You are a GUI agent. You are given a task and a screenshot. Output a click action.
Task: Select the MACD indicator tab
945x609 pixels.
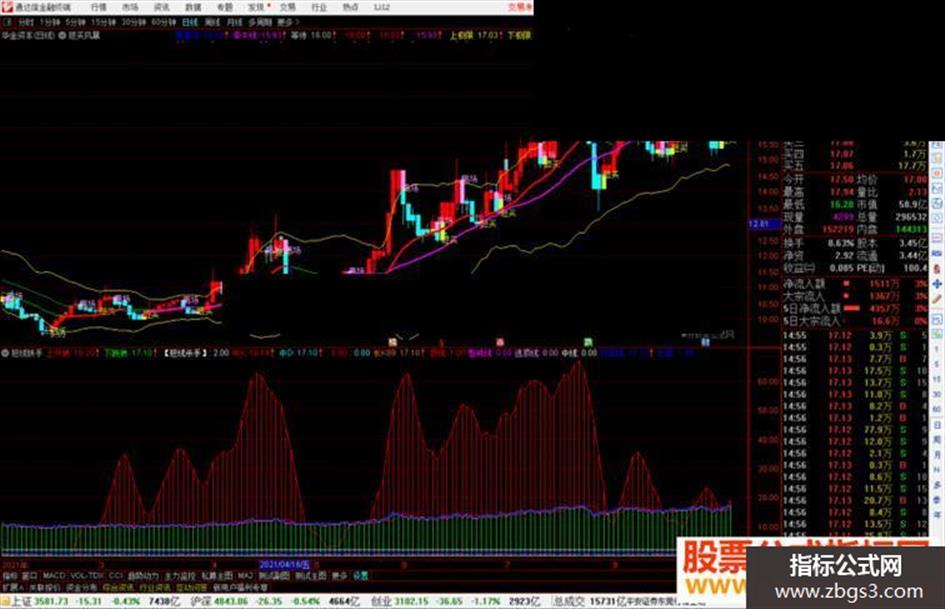click(x=54, y=576)
